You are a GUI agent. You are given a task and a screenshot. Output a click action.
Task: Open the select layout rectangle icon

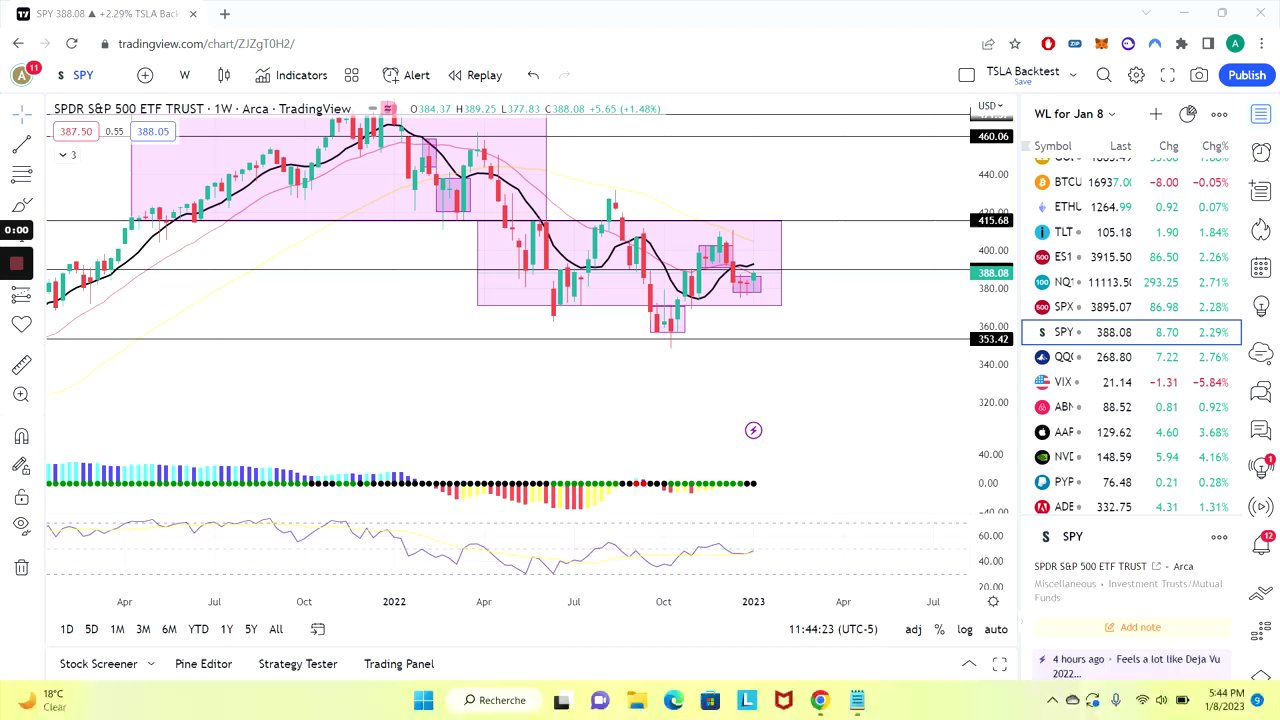click(x=966, y=75)
